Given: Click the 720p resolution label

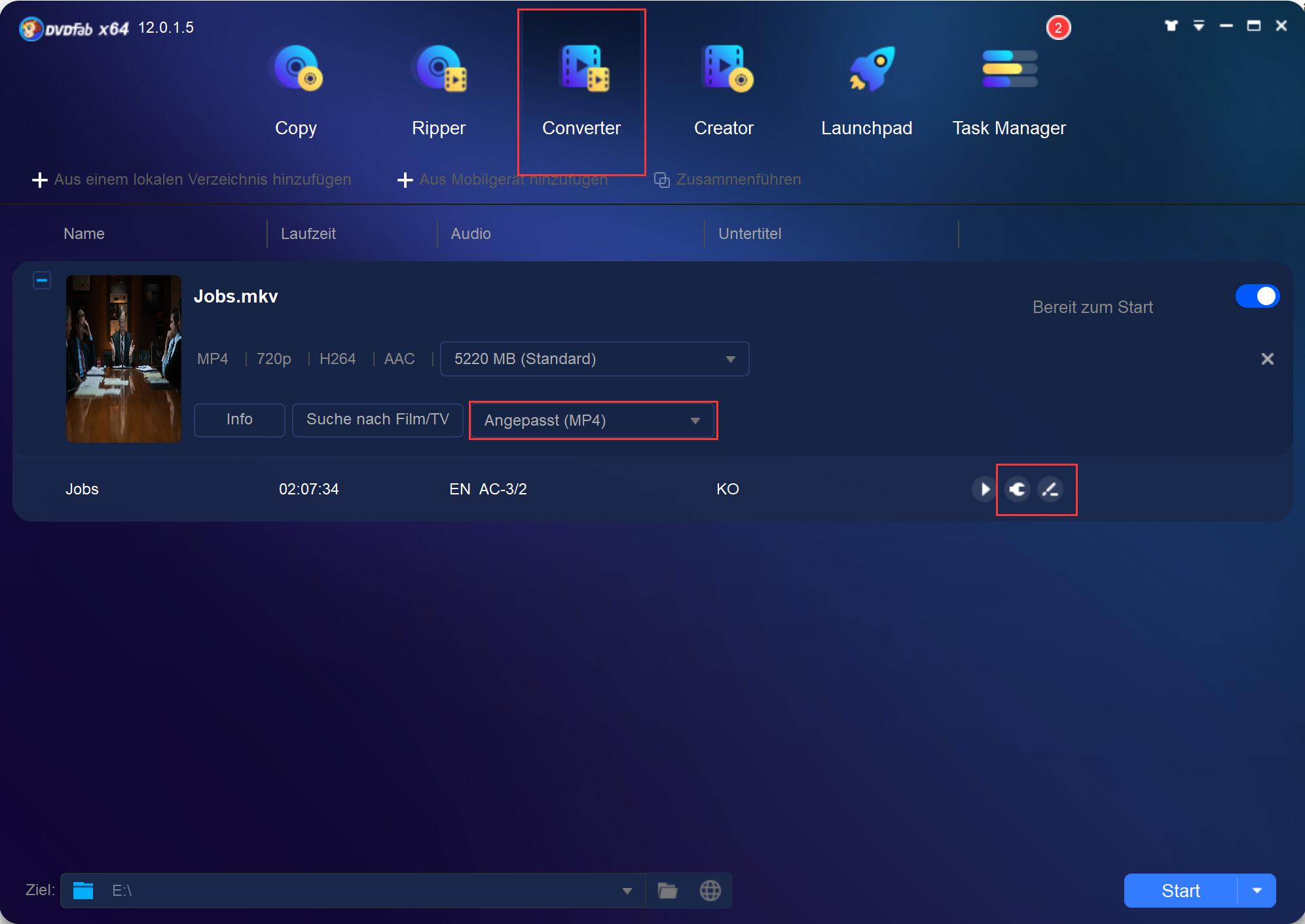Looking at the screenshot, I should pos(274,359).
